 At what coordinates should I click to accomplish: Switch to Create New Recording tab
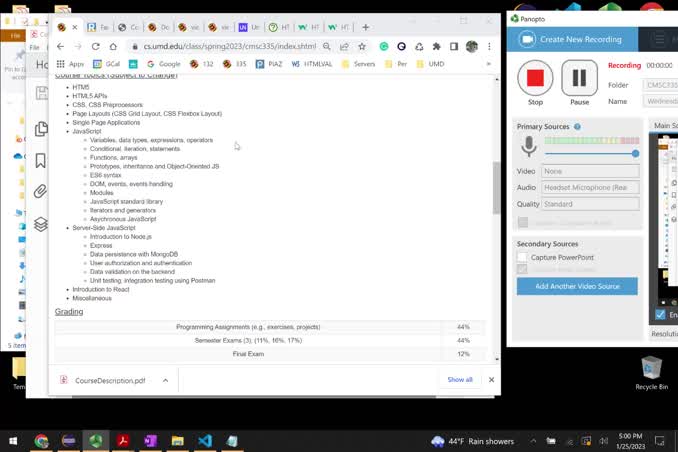pos(572,39)
